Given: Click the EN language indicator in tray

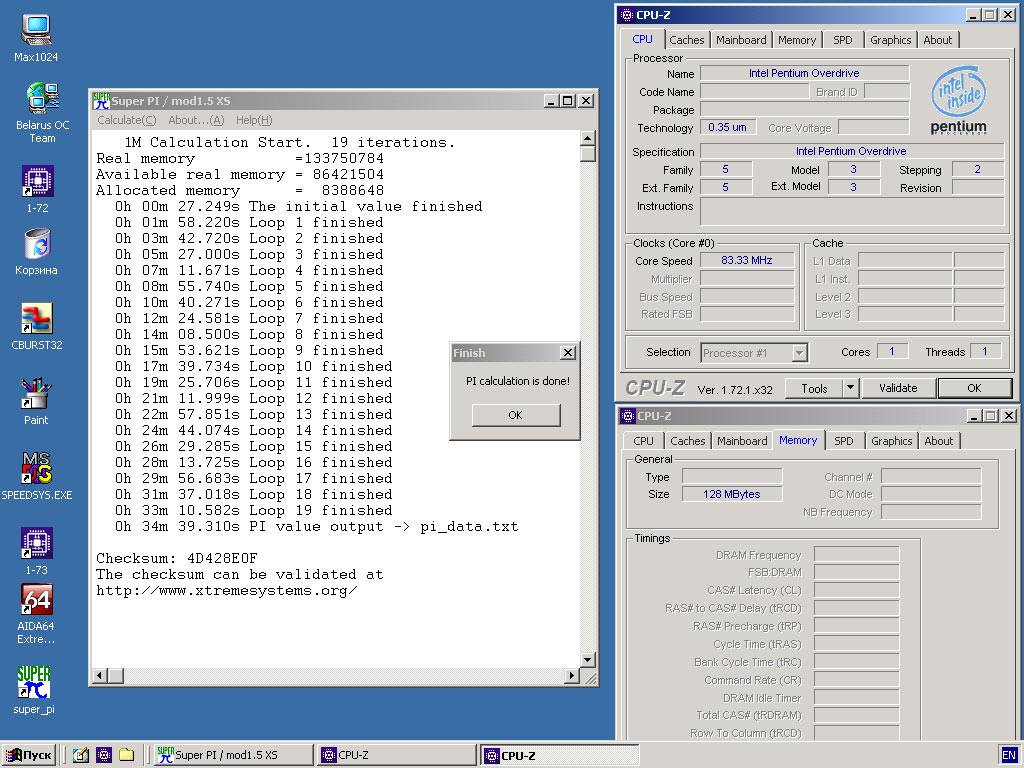Looking at the screenshot, I should pos(1009,755).
